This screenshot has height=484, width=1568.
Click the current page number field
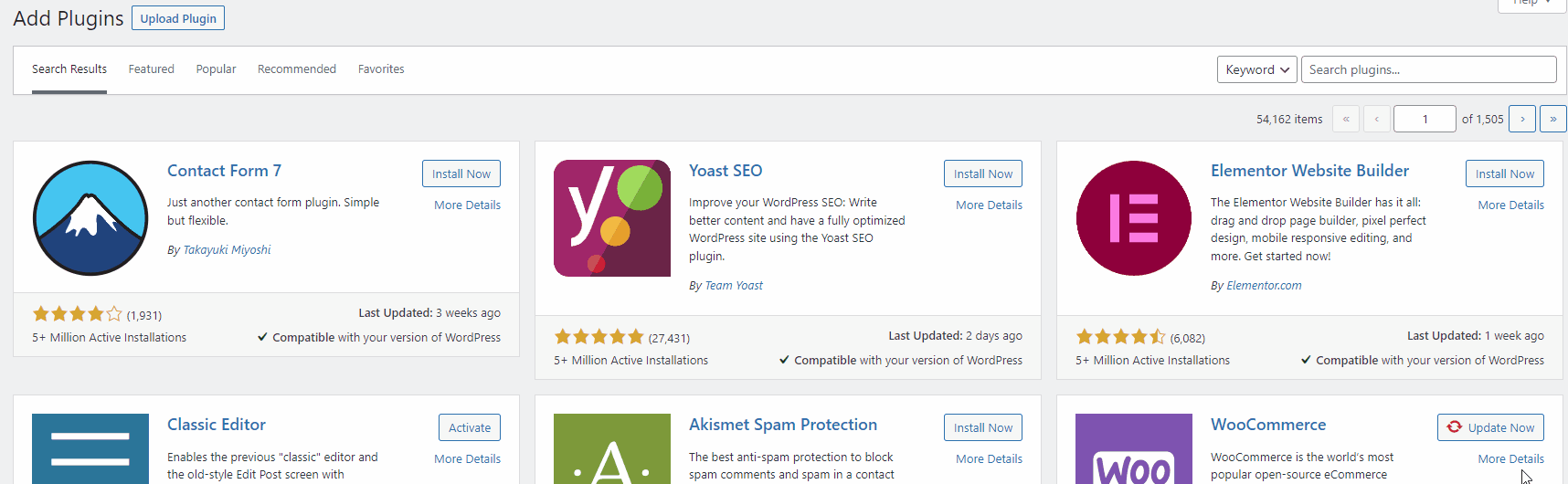pyautogui.click(x=1425, y=119)
